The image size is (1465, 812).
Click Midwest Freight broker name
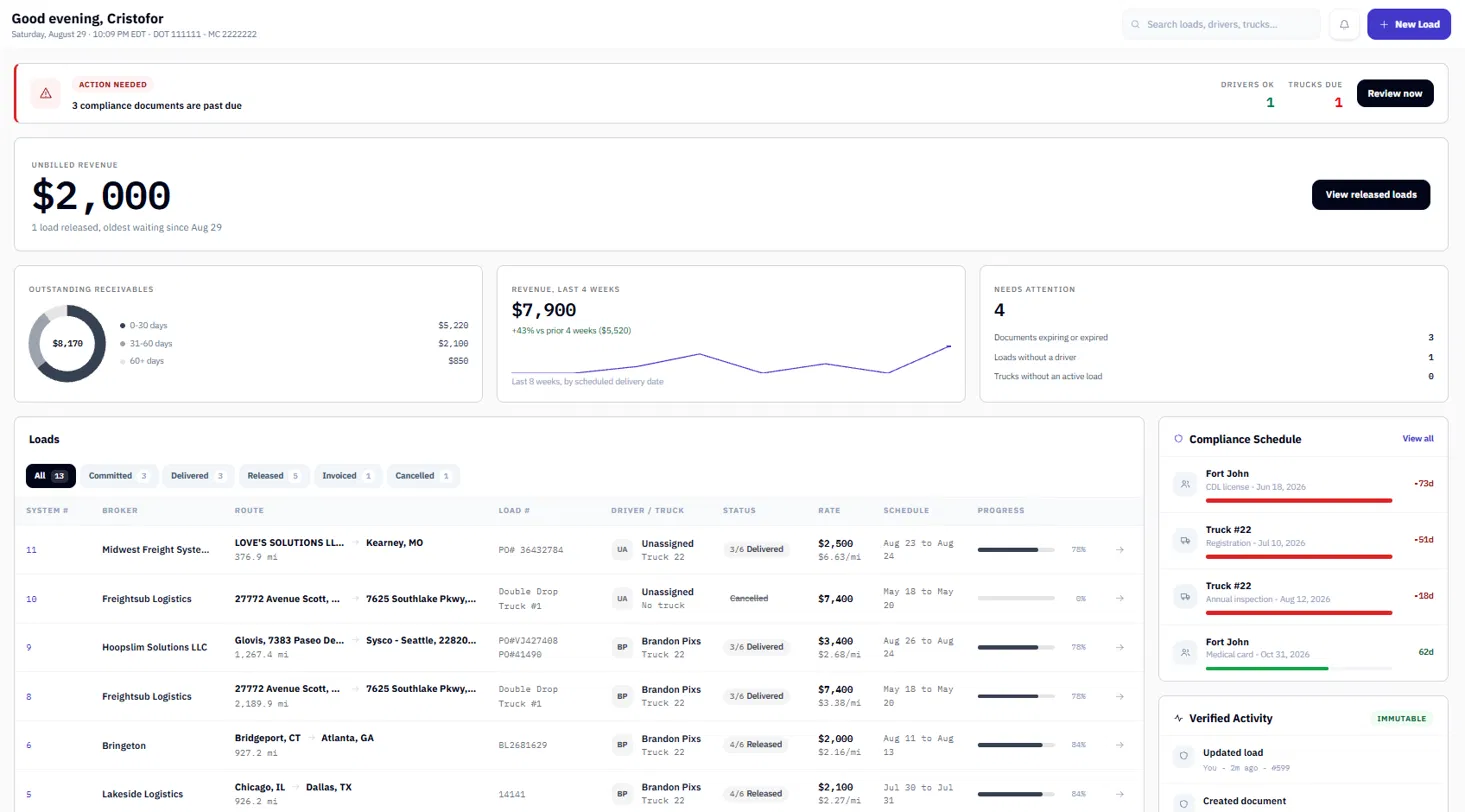pyautogui.click(x=156, y=550)
